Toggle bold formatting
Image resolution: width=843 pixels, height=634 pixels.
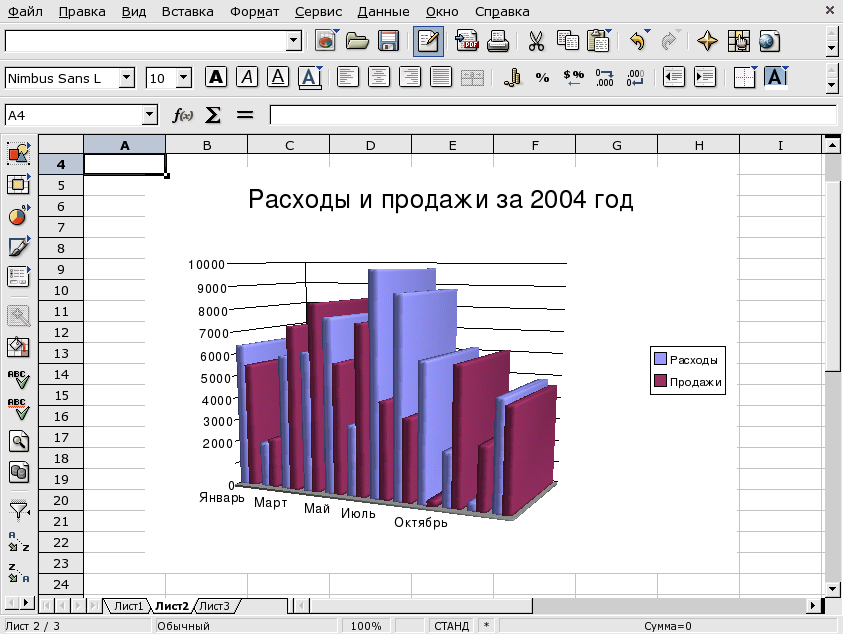215,77
